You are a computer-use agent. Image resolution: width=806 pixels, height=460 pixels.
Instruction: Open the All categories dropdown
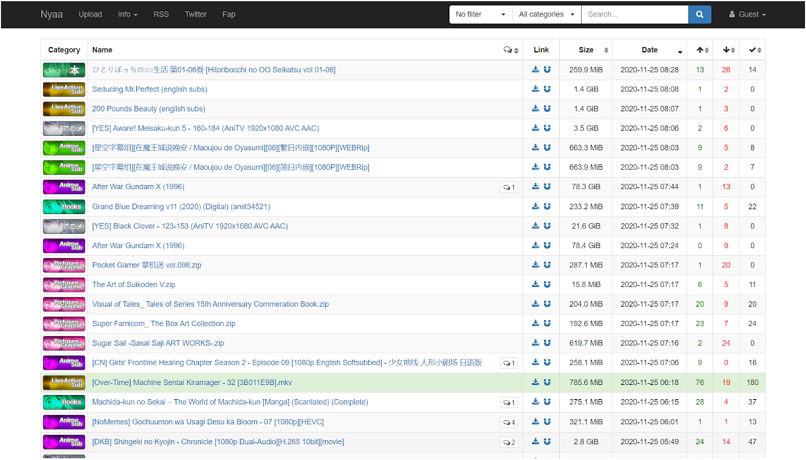[x=546, y=14]
